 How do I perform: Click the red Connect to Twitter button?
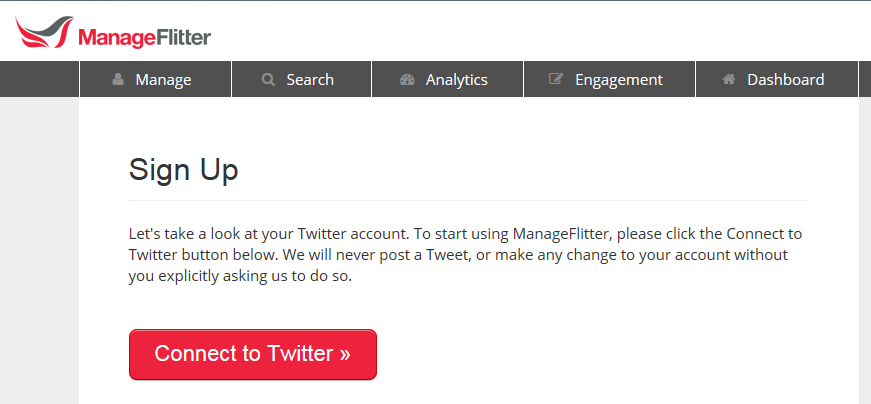click(x=253, y=355)
